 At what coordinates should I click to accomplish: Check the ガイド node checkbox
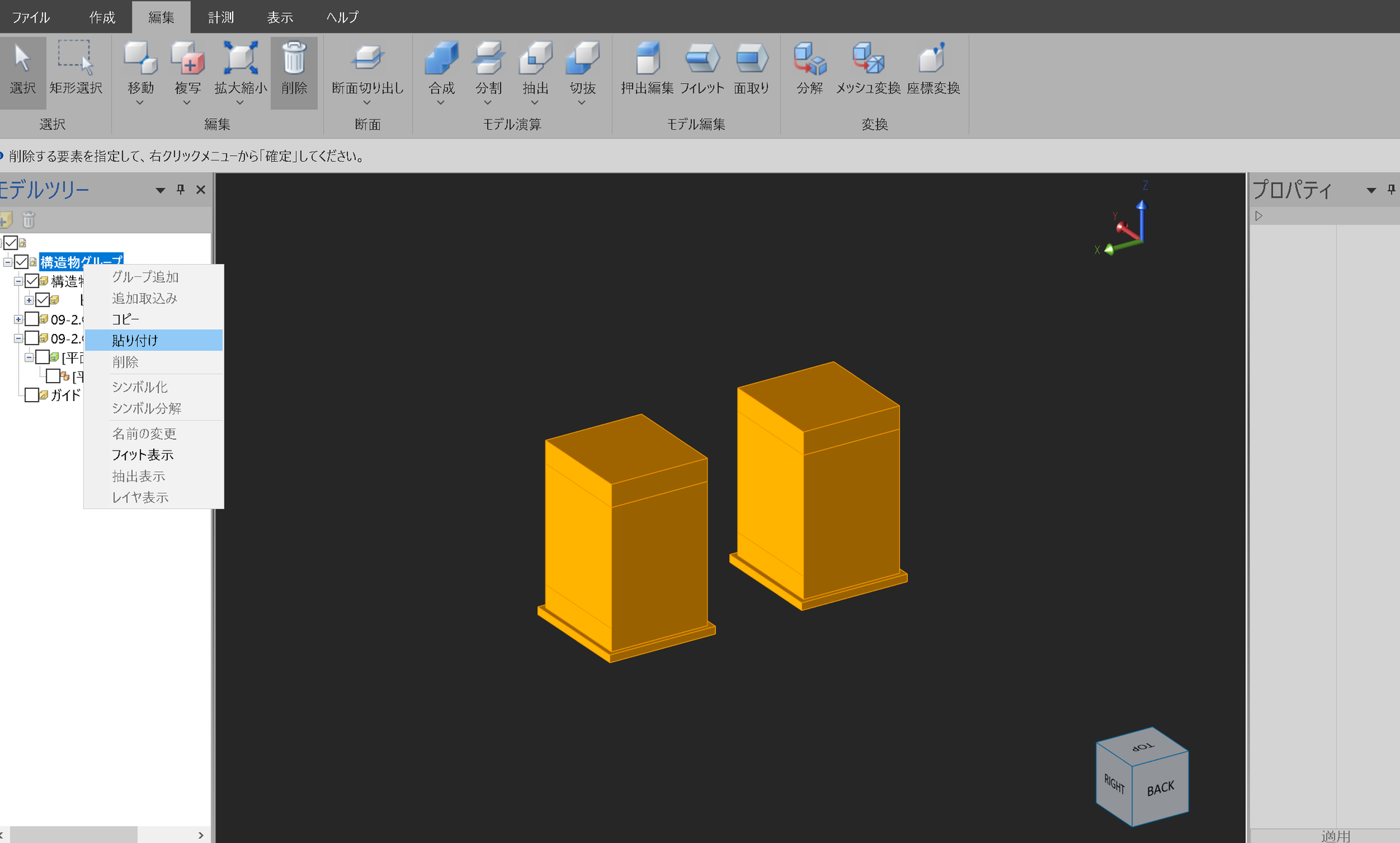click(x=32, y=395)
